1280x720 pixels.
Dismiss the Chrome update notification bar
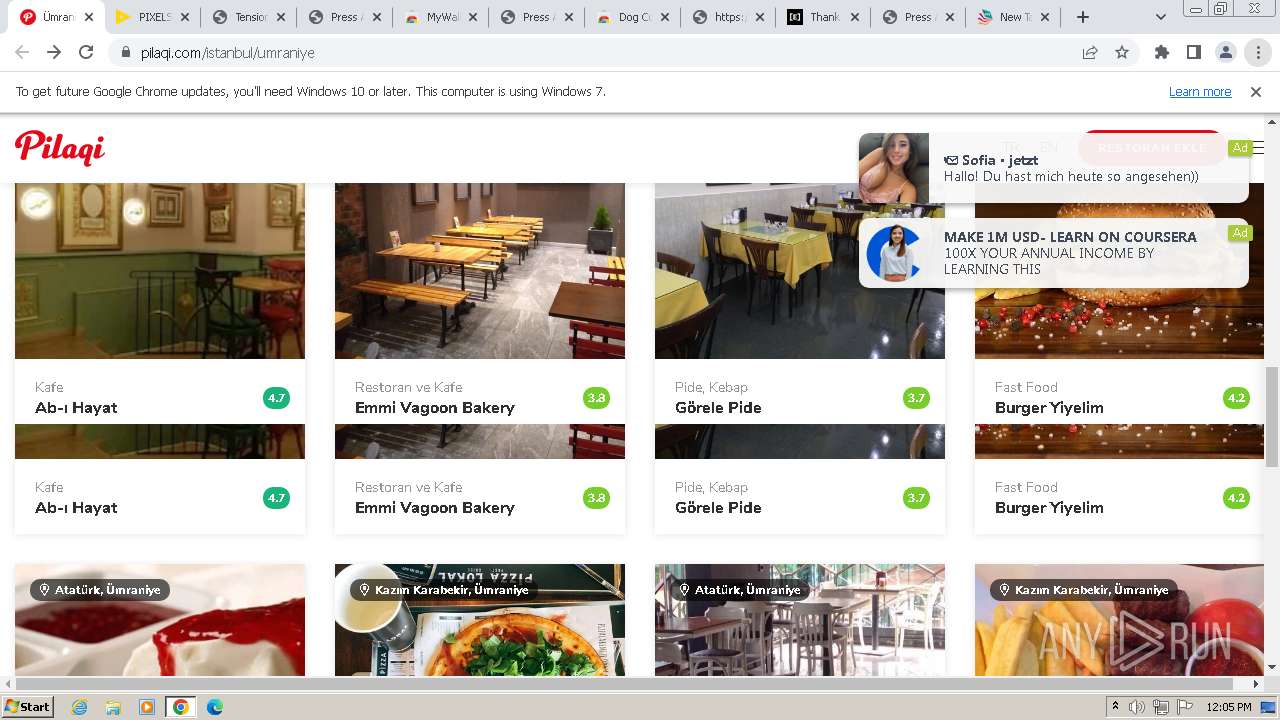coord(1256,91)
